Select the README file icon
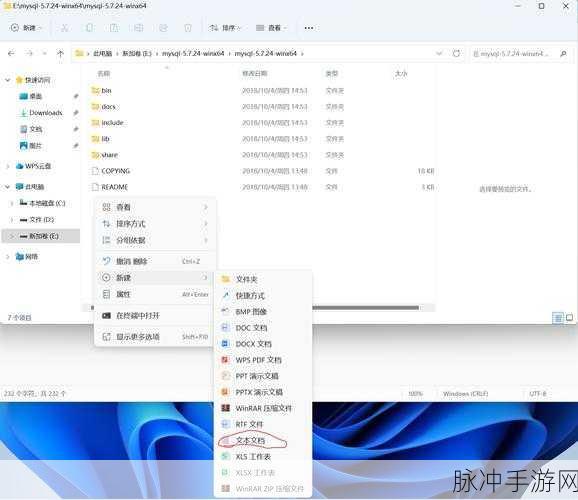 (95, 187)
